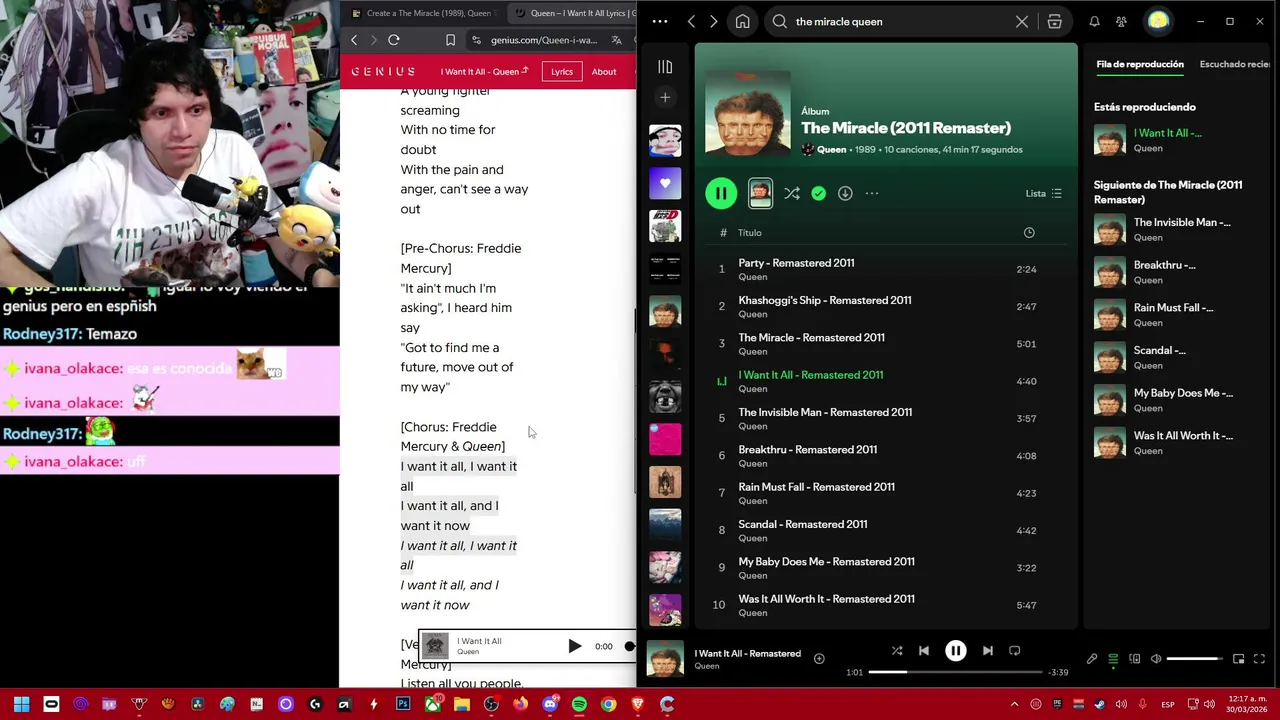The width and height of the screenshot is (1280, 720).
Task: Toggle repeat in the player bar
Action: click(x=1014, y=651)
